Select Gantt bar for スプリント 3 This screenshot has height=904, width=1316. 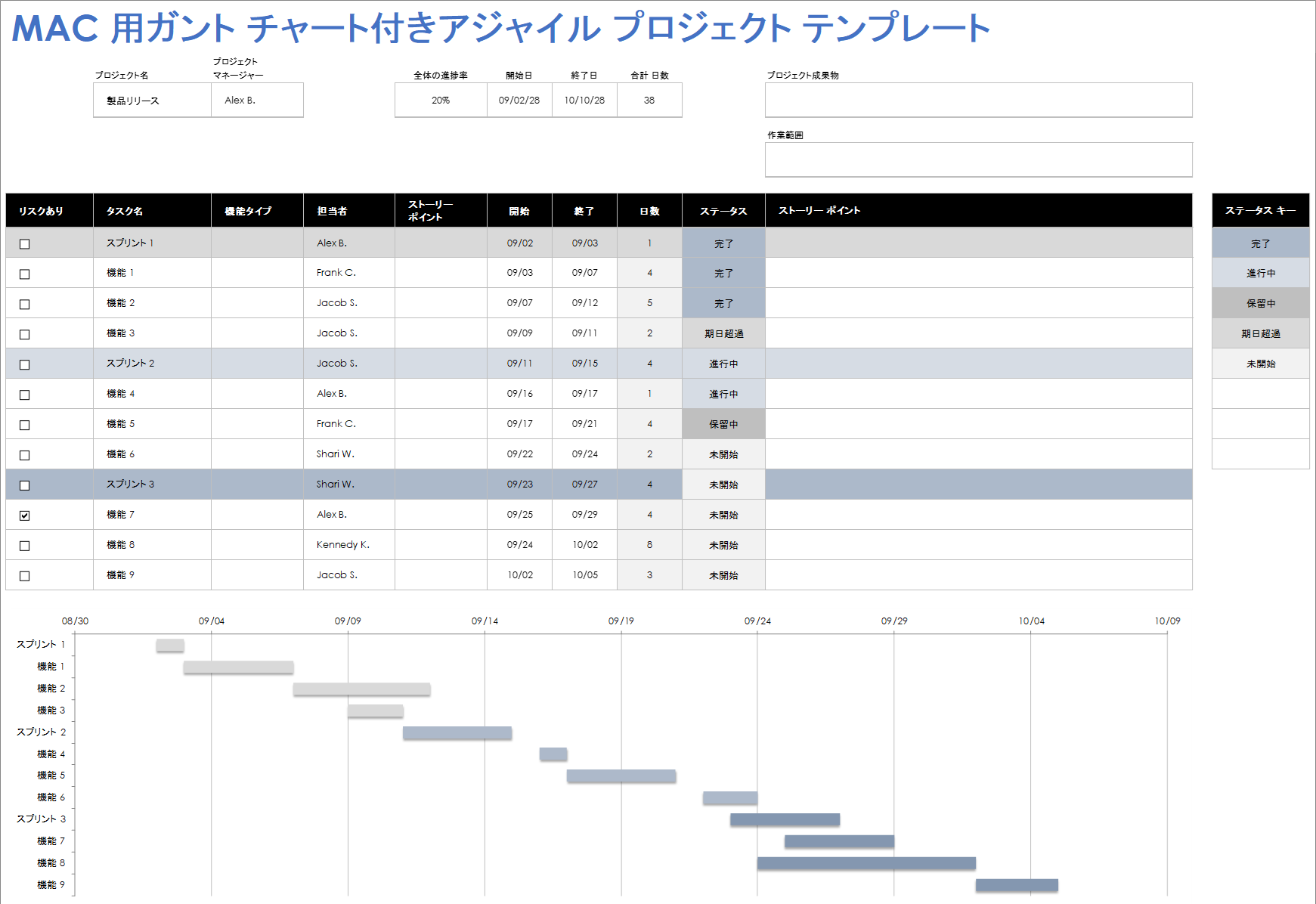click(785, 819)
